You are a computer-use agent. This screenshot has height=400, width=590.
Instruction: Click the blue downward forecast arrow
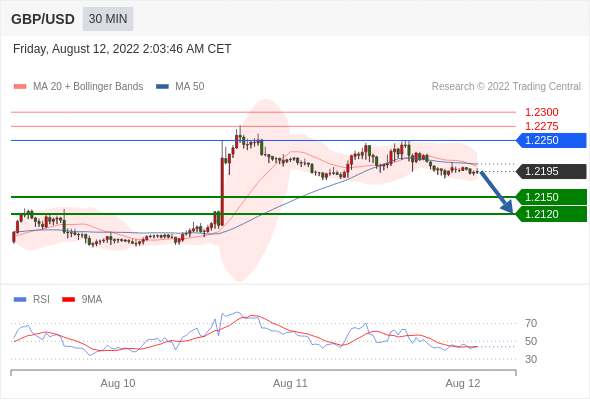pyautogui.click(x=497, y=192)
